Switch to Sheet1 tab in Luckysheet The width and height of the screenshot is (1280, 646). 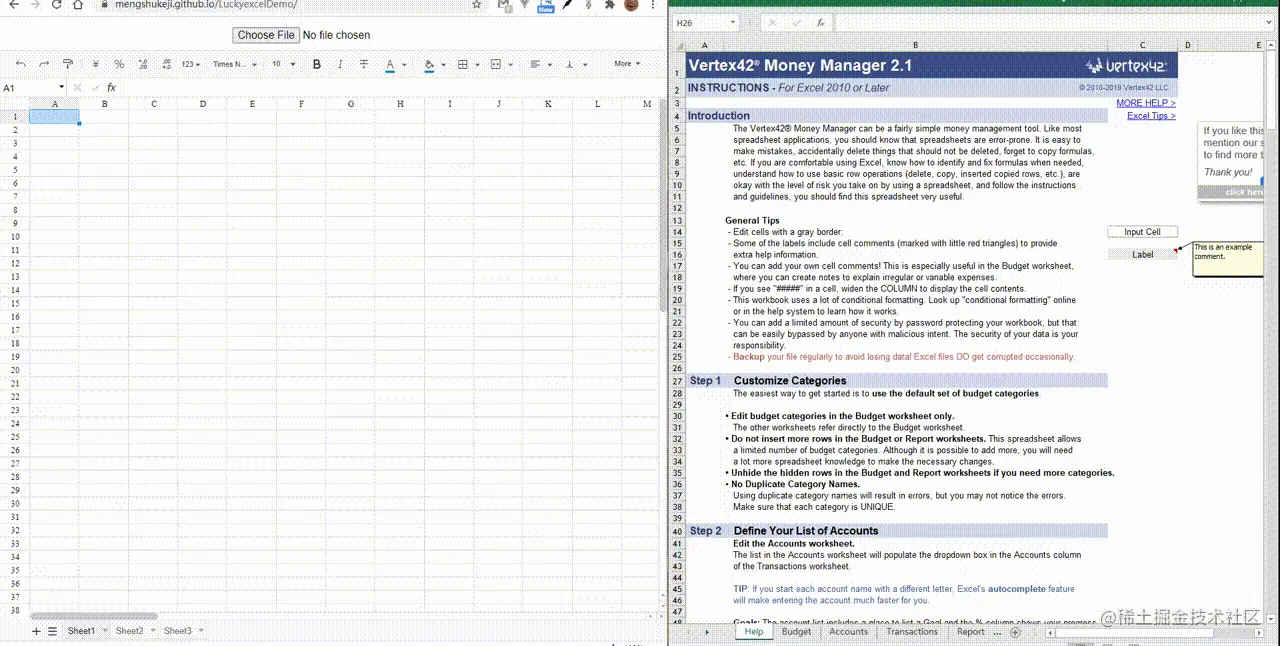pos(81,631)
